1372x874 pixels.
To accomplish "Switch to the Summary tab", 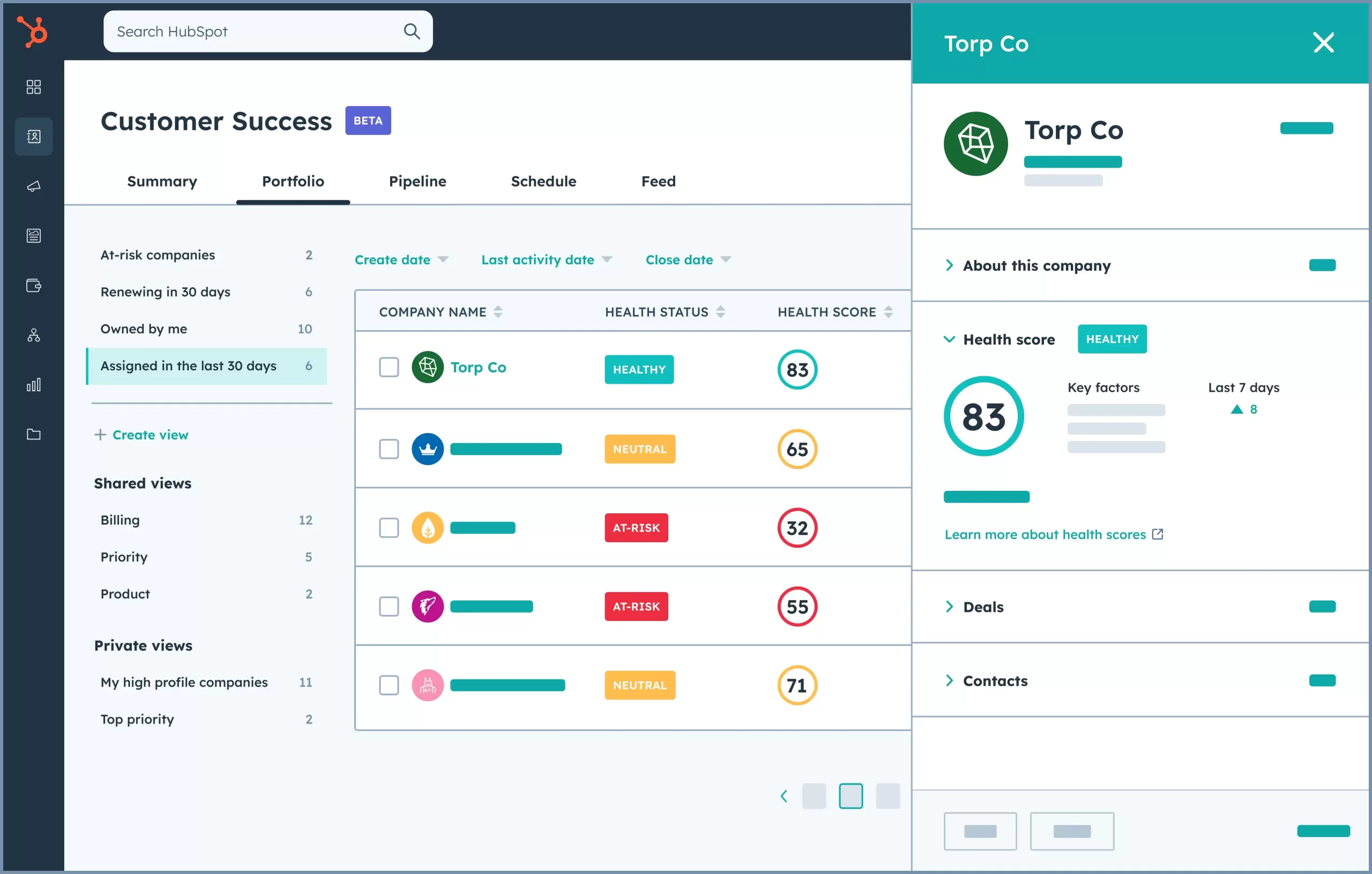I will (x=161, y=181).
